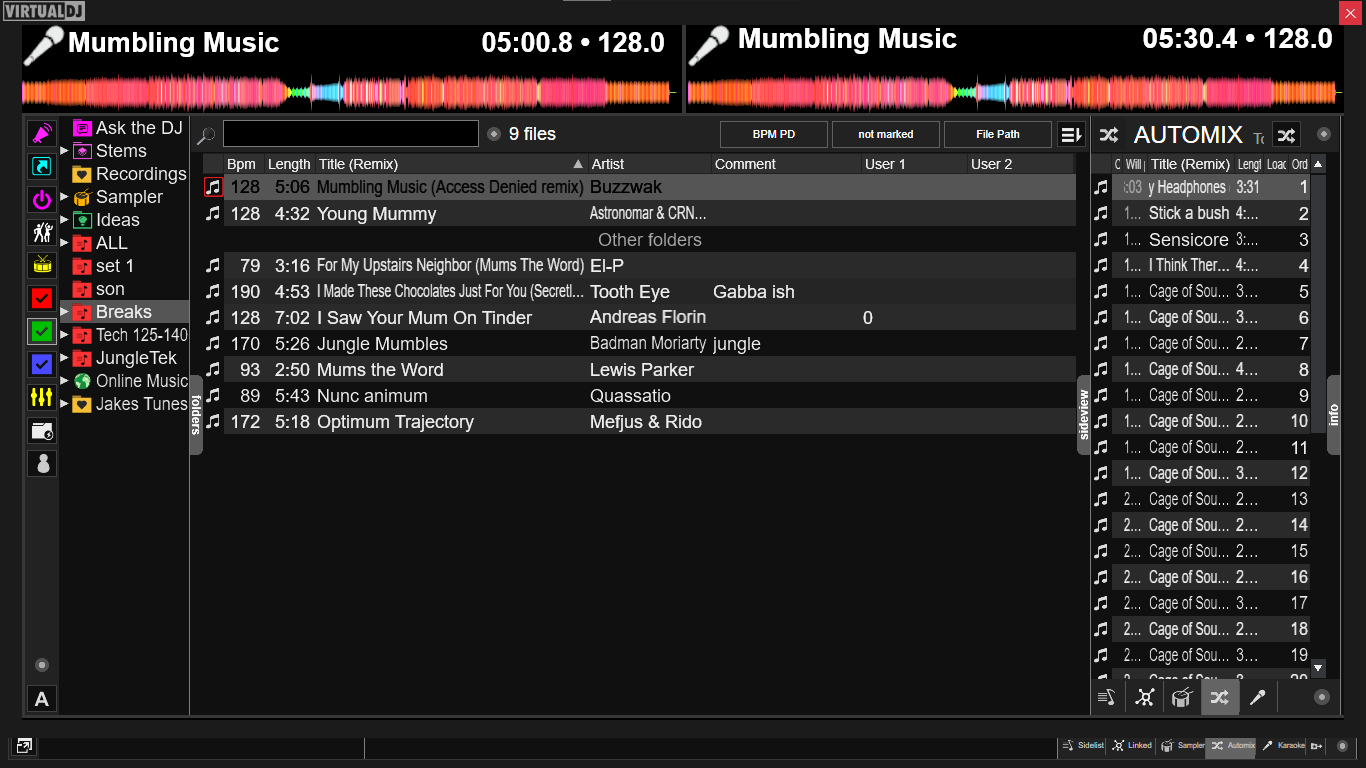Click linked tracks node icon in sideview toolbar

pos(1145,697)
